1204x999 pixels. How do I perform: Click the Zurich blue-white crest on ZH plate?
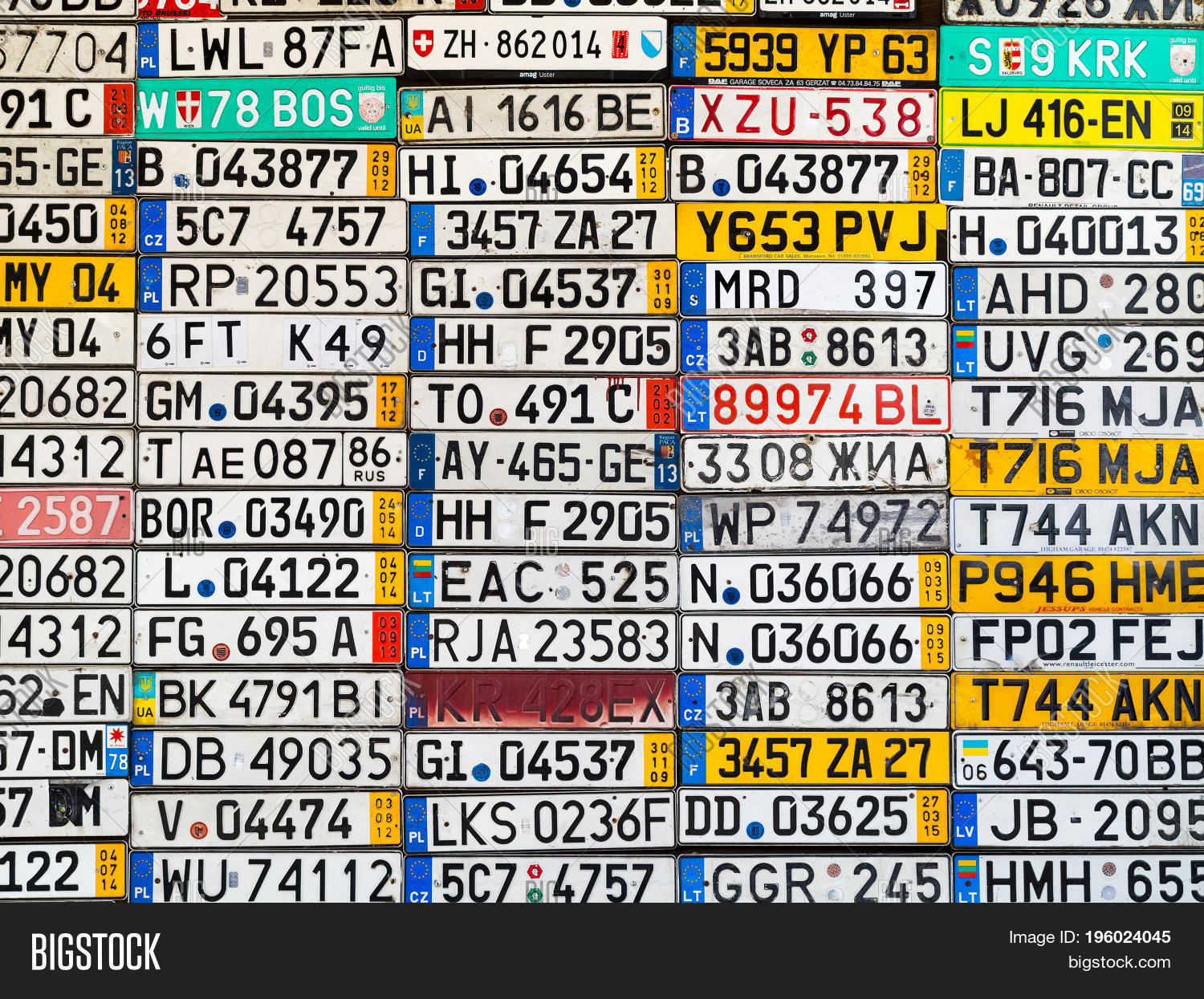point(651,44)
